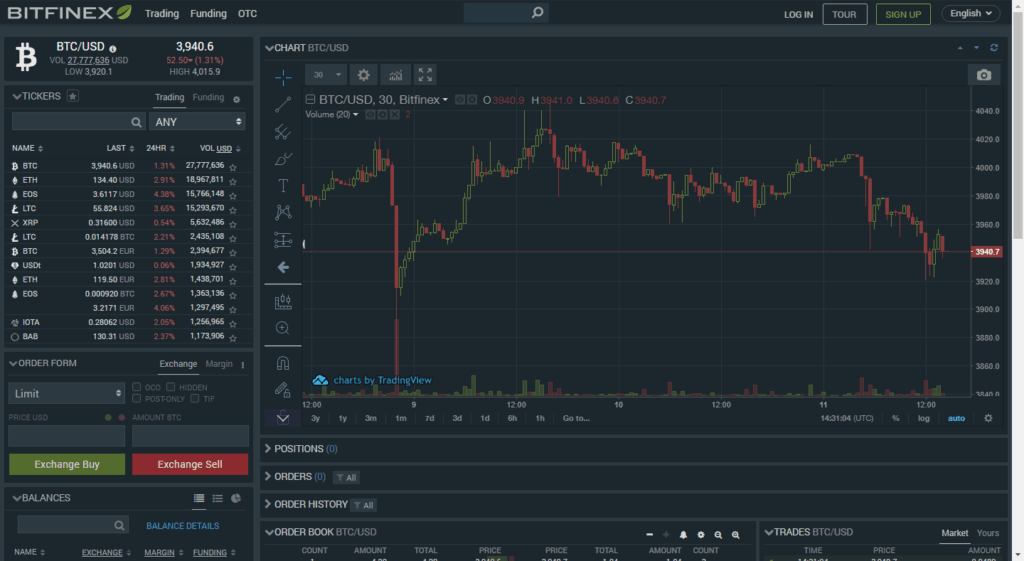1024x561 pixels.
Task: Click the Exchange Sell button
Action: coord(190,464)
